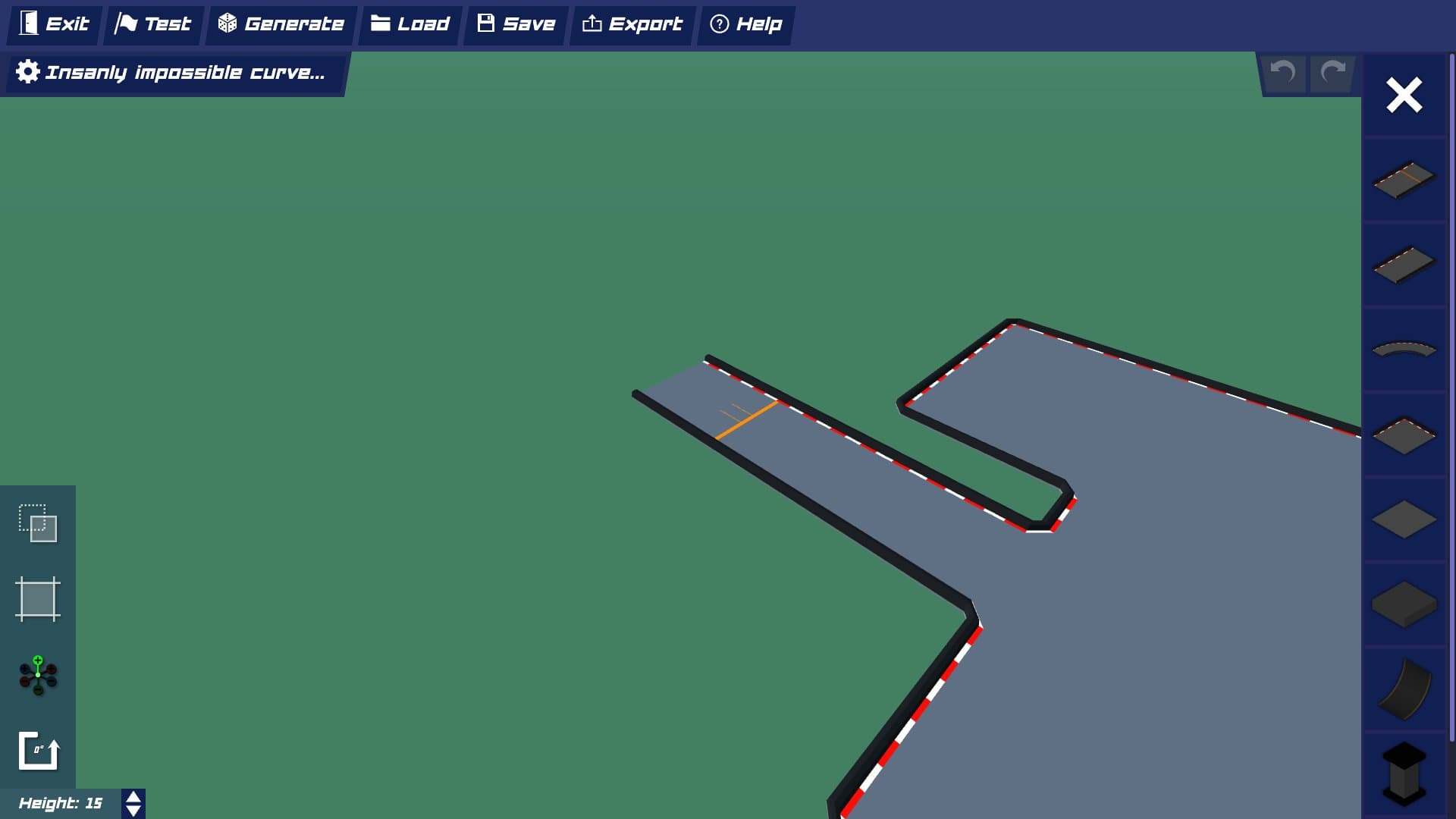The height and width of the screenshot is (819, 1456).
Task: Toggle the axis movement gizmo tool
Action: coord(38,676)
